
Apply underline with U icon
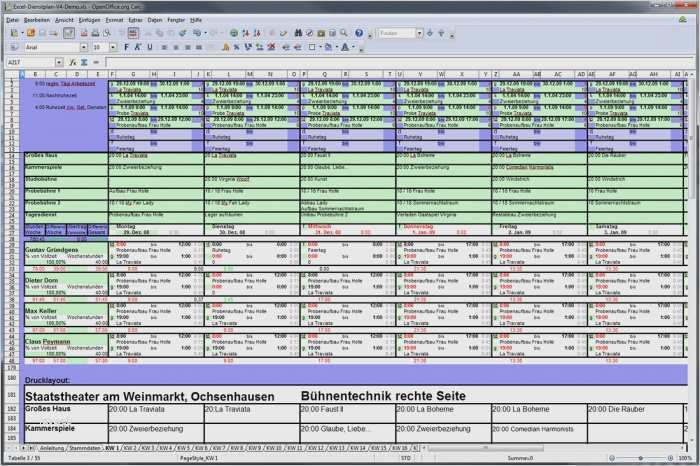(150, 47)
